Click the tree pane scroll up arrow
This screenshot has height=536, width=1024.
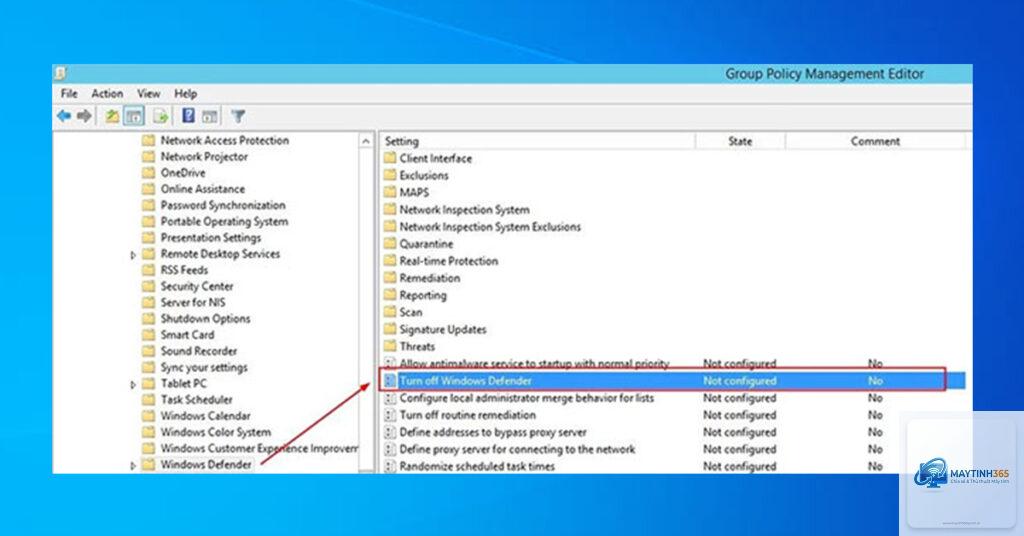(x=366, y=141)
